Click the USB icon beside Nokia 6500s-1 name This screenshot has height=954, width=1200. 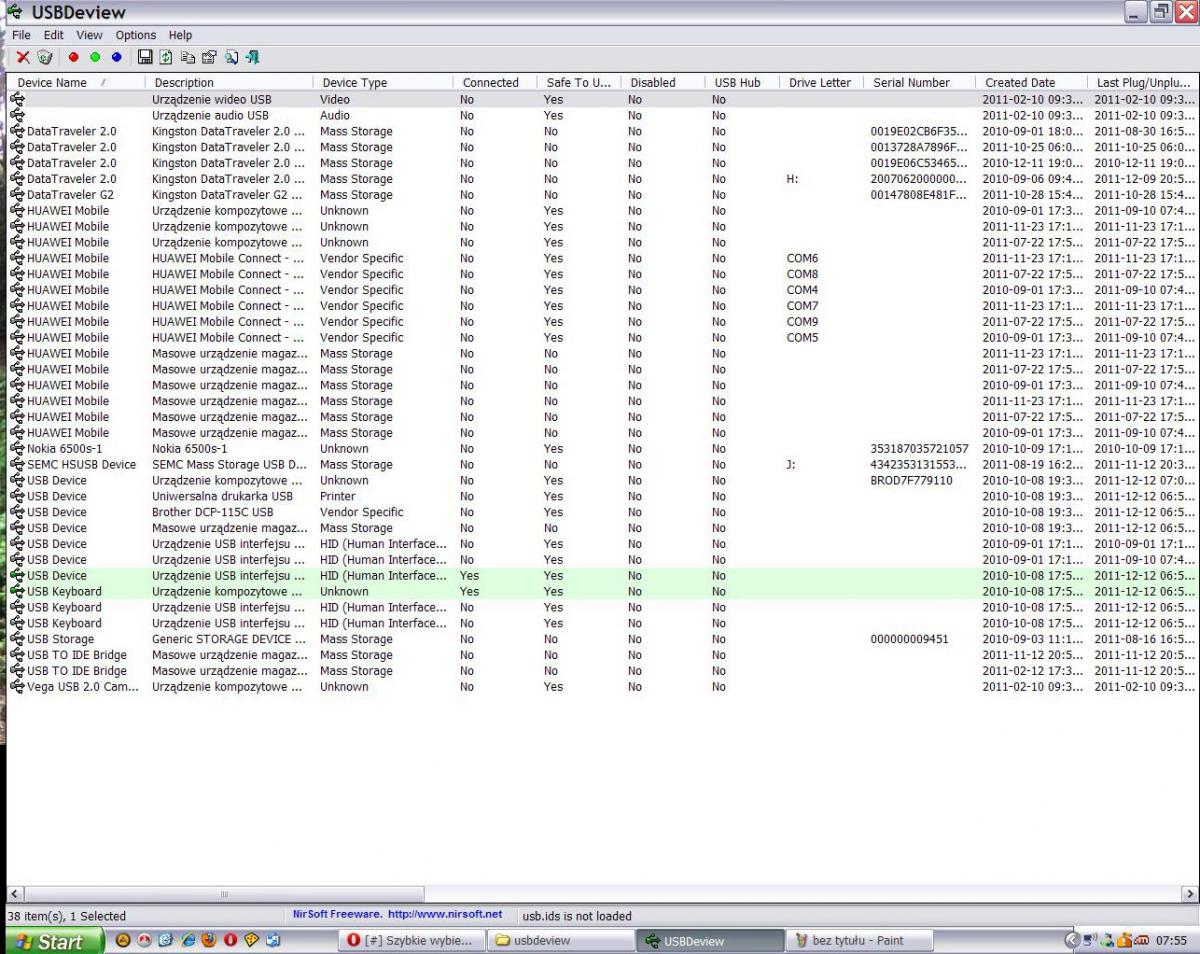pyautogui.click(x=17, y=449)
